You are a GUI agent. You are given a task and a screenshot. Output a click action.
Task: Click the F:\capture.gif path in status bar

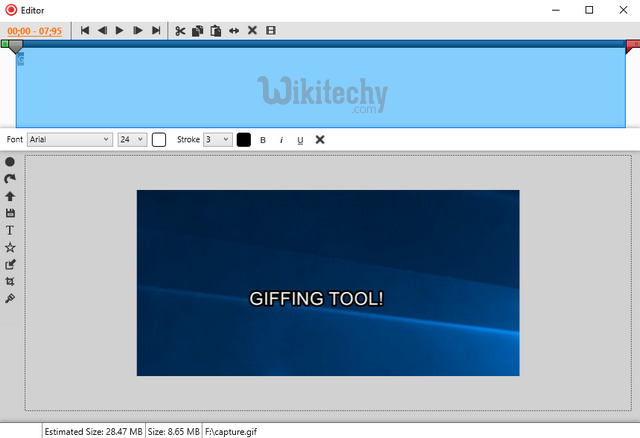click(231, 431)
